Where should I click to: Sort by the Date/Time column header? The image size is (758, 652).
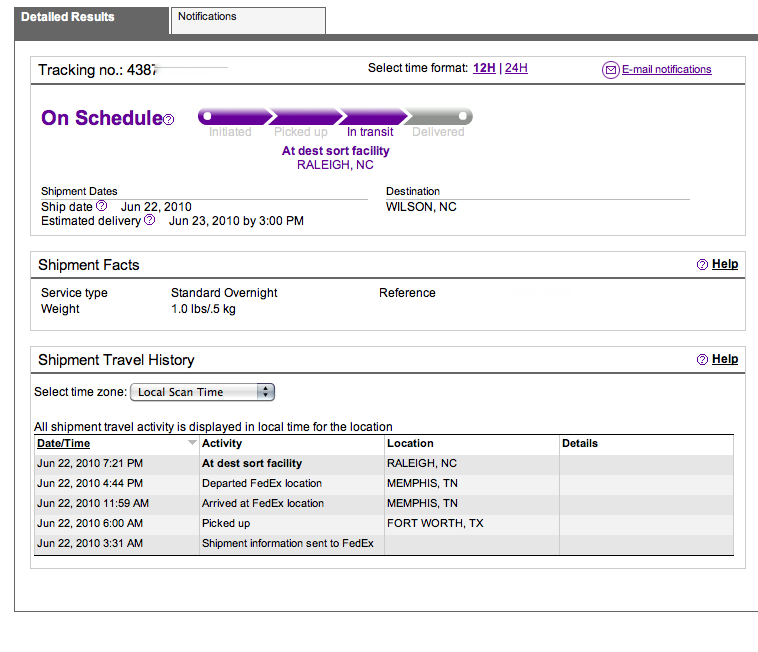[x=63, y=443]
